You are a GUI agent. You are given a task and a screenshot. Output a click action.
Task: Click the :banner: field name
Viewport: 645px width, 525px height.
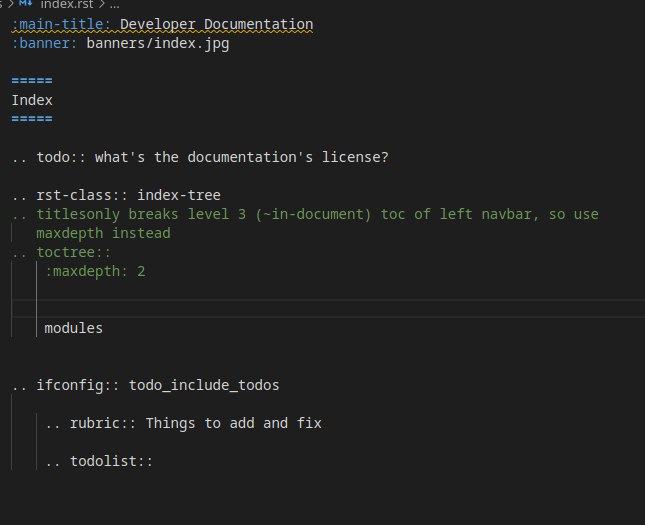(x=44, y=43)
